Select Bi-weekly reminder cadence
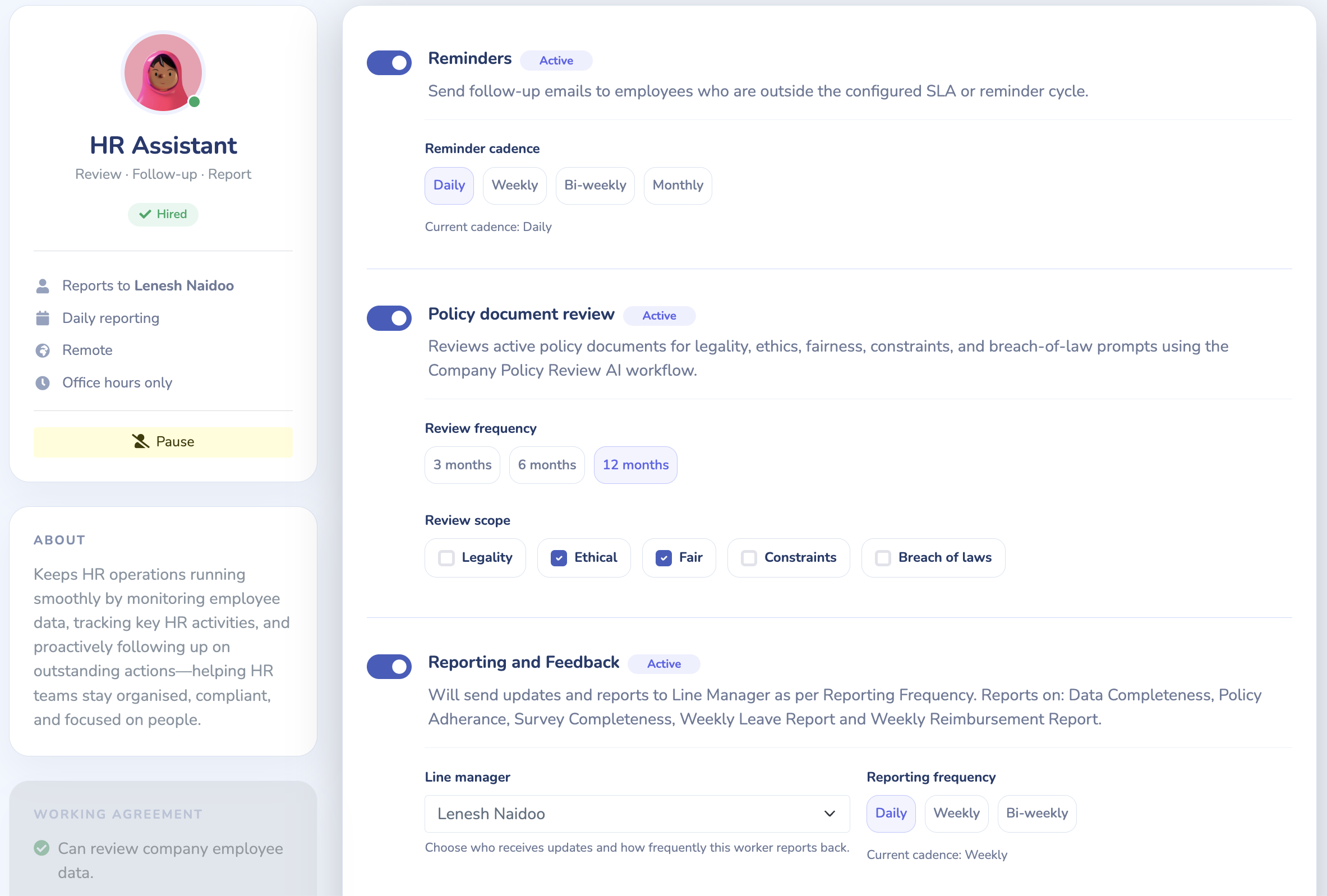 click(x=596, y=186)
